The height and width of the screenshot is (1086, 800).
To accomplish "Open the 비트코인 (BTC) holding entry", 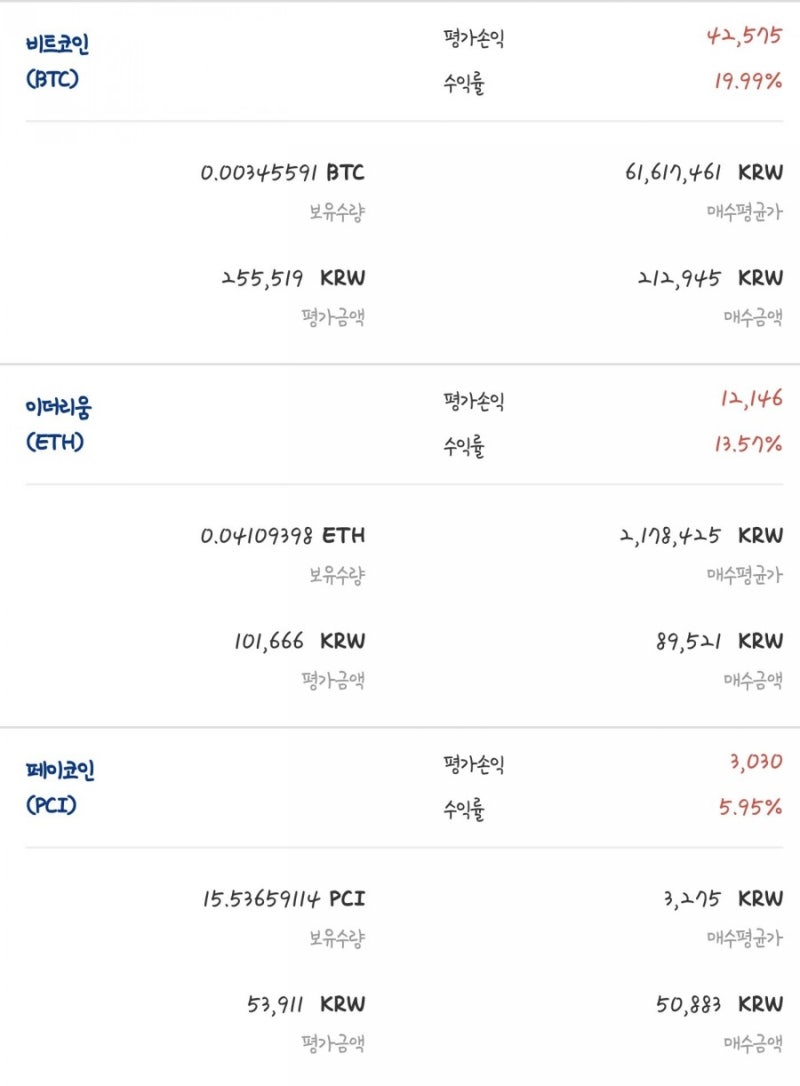I will (57, 61).
